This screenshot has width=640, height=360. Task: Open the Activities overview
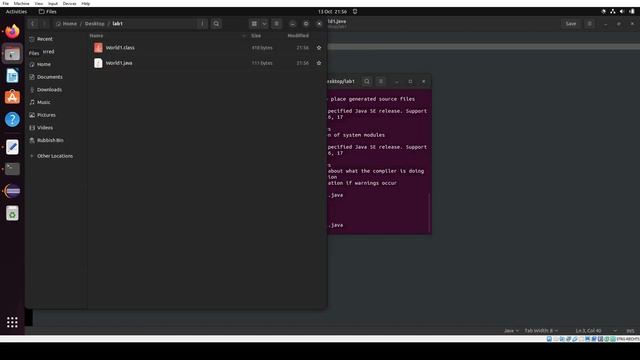tap(16, 12)
